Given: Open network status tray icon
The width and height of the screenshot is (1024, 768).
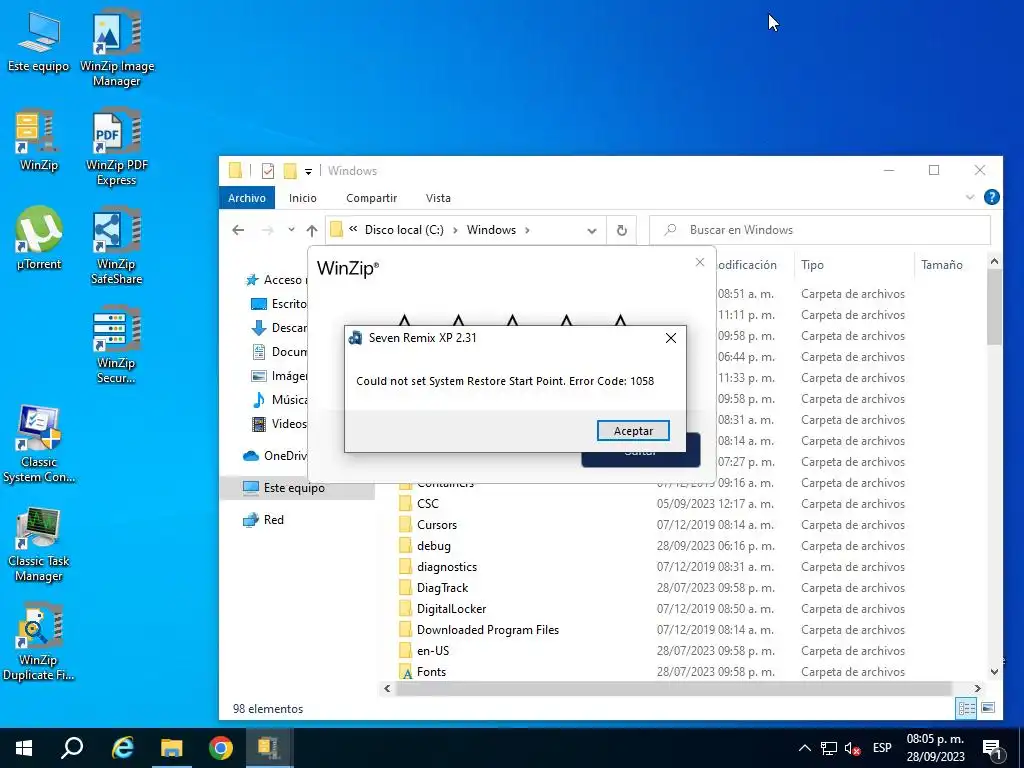Looking at the screenshot, I should [829, 748].
